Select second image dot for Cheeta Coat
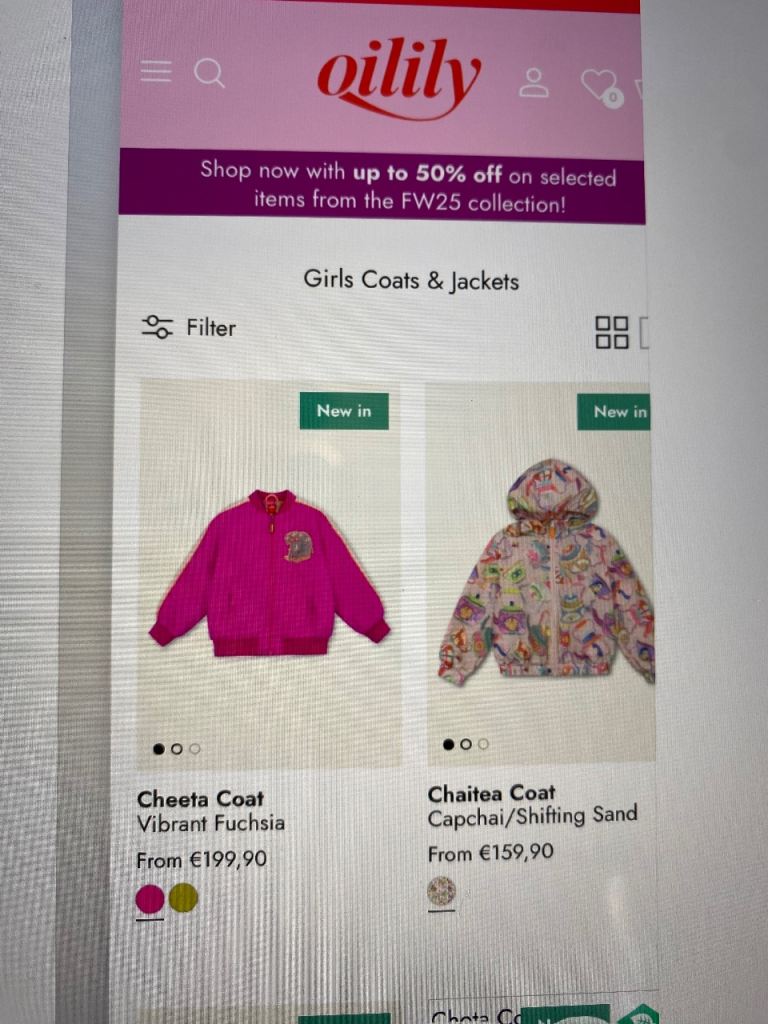 click(x=176, y=749)
